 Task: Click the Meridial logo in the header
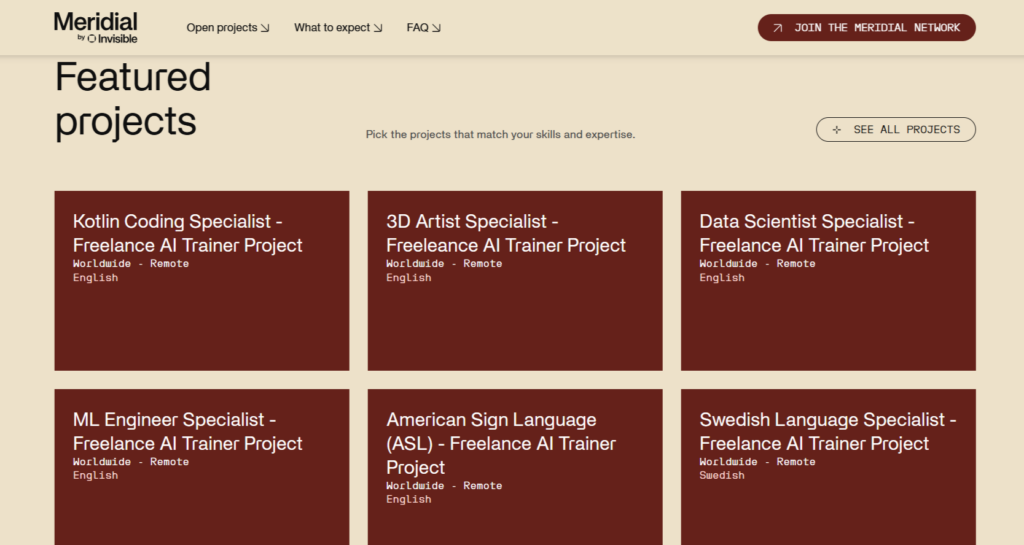[x=95, y=21]
